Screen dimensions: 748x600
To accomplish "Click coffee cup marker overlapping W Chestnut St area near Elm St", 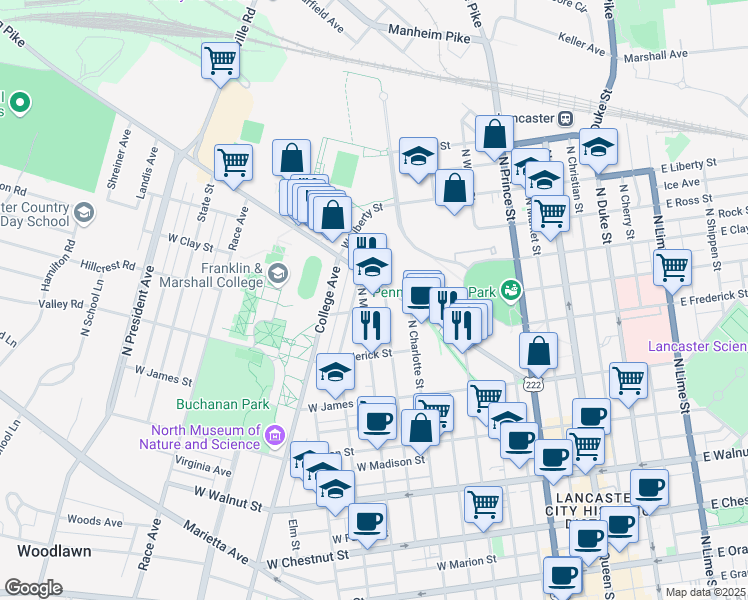I will [x=368, y=522].
